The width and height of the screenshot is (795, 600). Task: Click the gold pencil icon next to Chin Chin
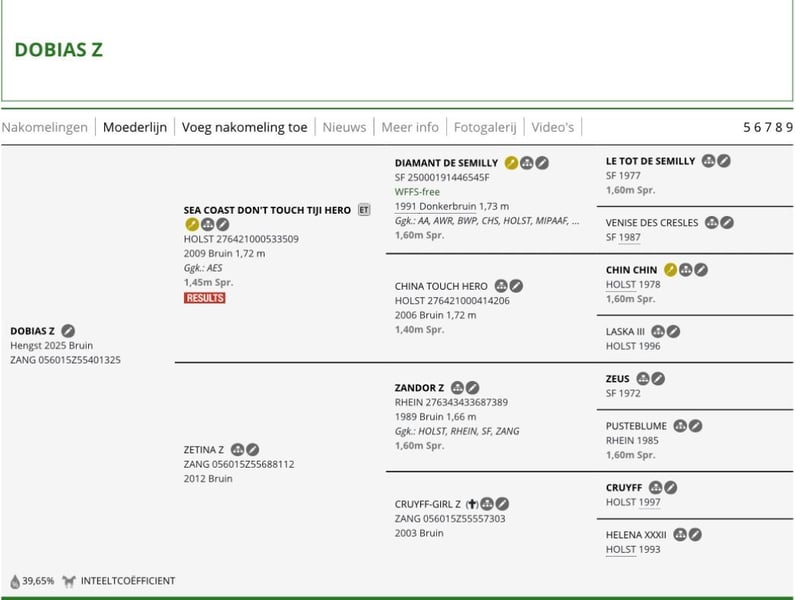click(670, 270)
